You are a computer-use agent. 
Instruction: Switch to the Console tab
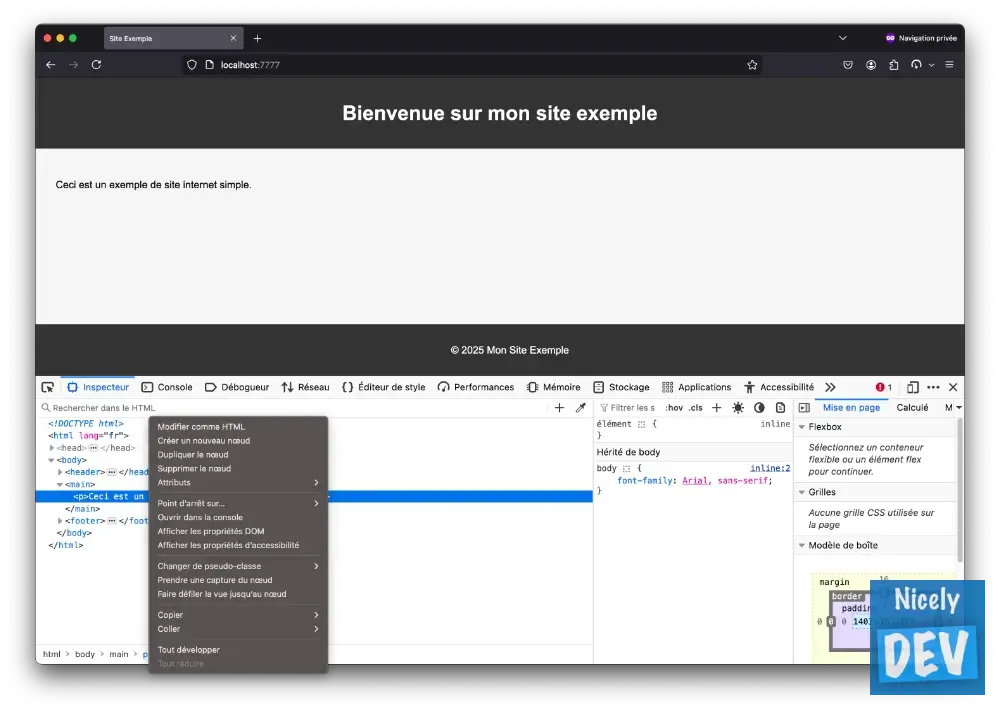coord(167,387)
